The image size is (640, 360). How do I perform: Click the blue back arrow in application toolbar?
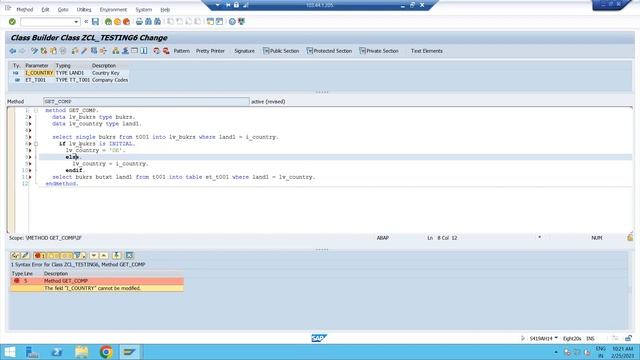[x=13, y=51]
